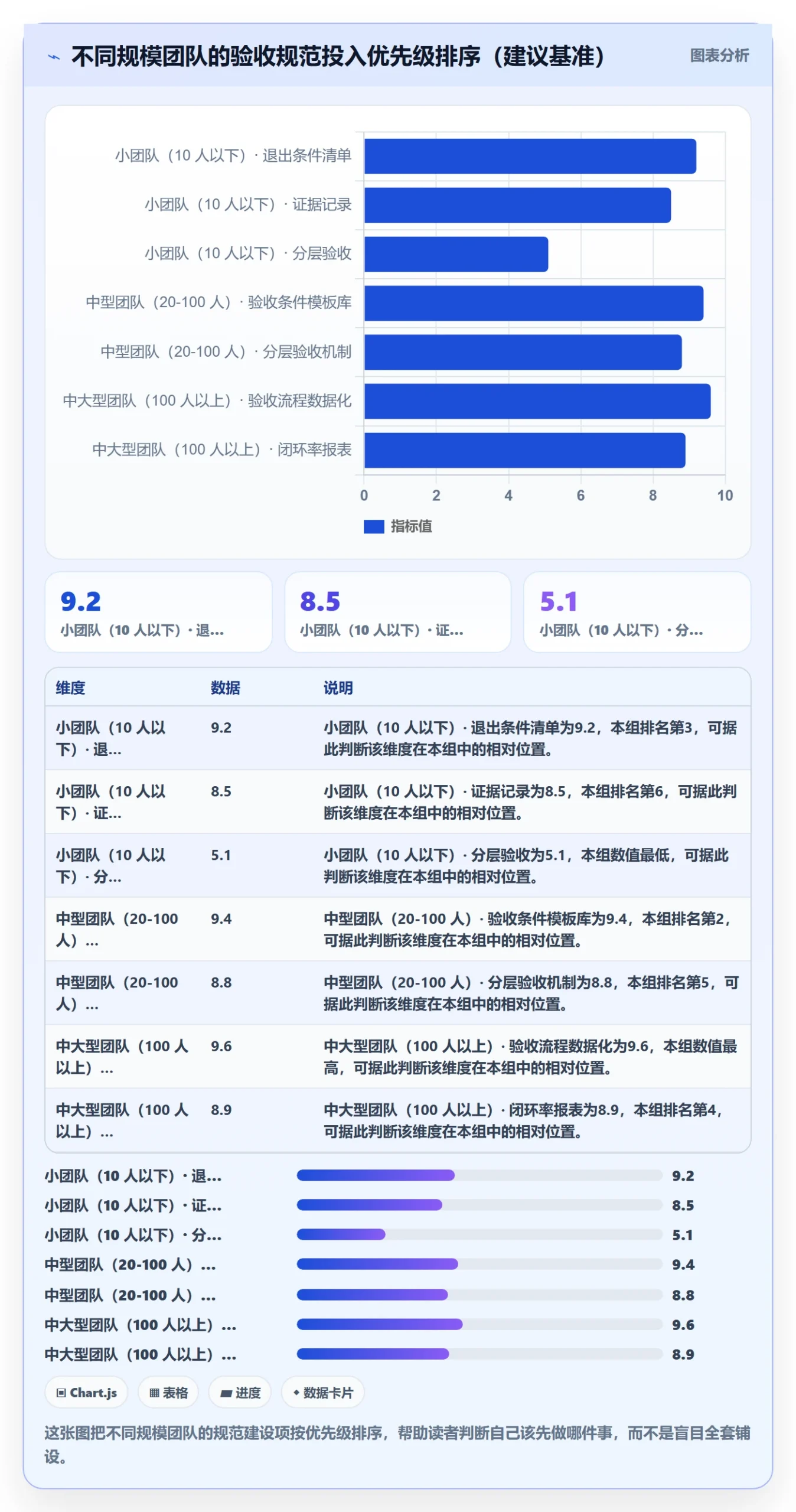Click the 退出条件清单 bar in the chart
Image resolution: width=796 pixels, height=1512 pixels.
pos(530,156)
